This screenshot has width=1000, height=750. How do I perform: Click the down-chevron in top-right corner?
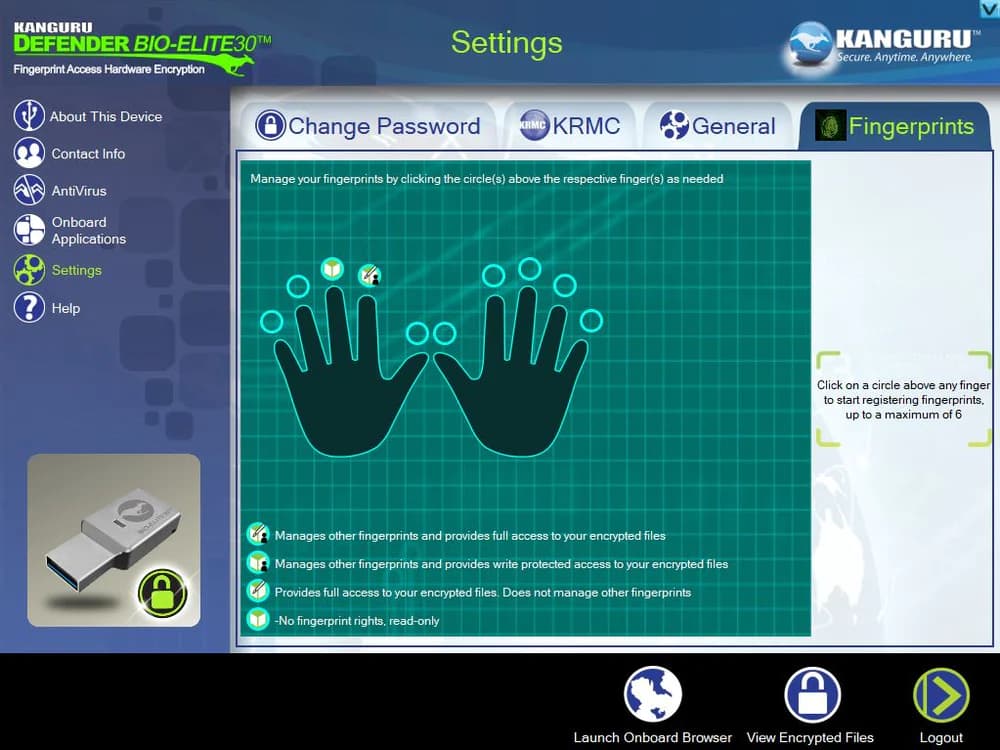989,8
